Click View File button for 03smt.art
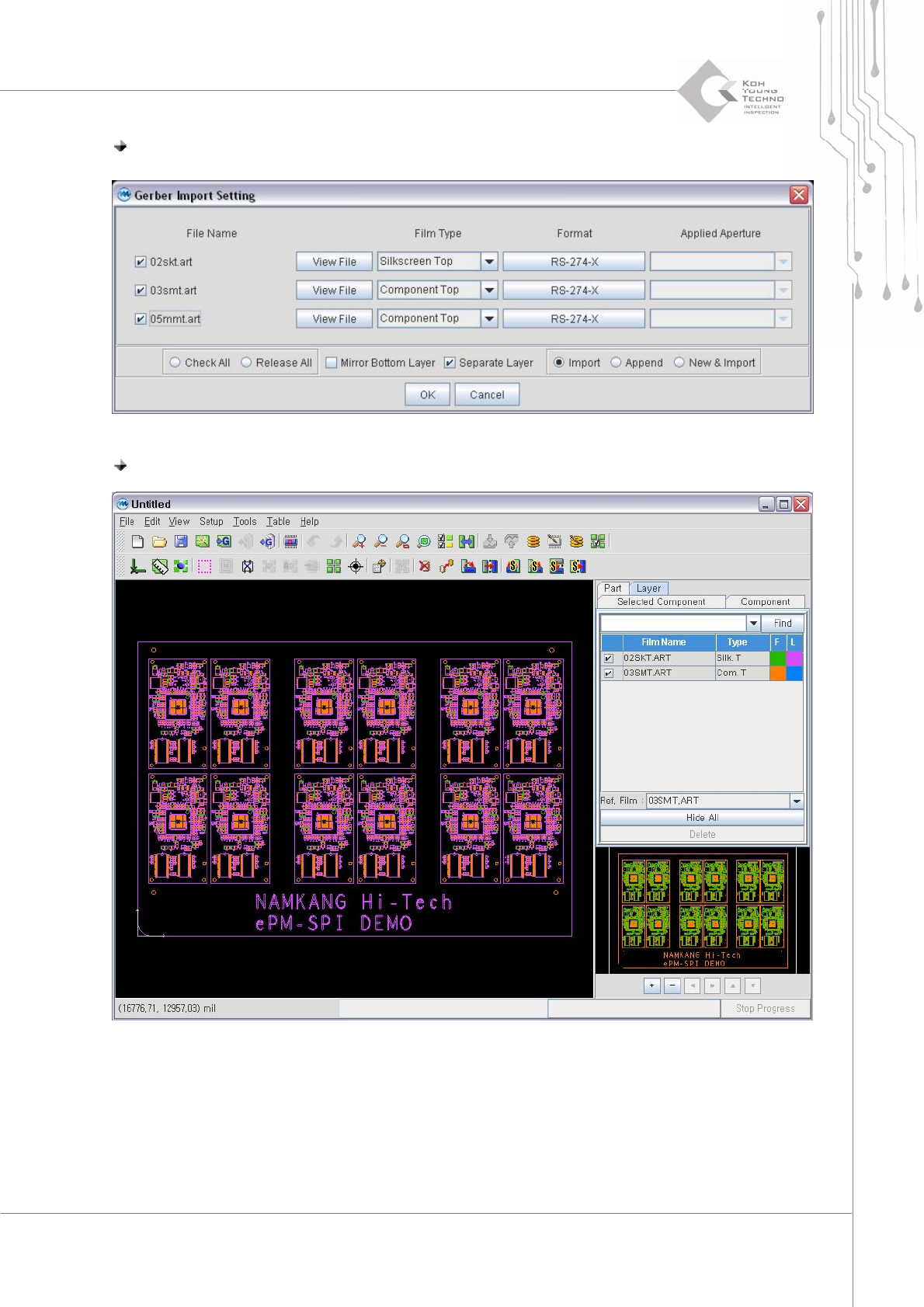This screenshot has height=1307, width=924. (x=334, y=290)
